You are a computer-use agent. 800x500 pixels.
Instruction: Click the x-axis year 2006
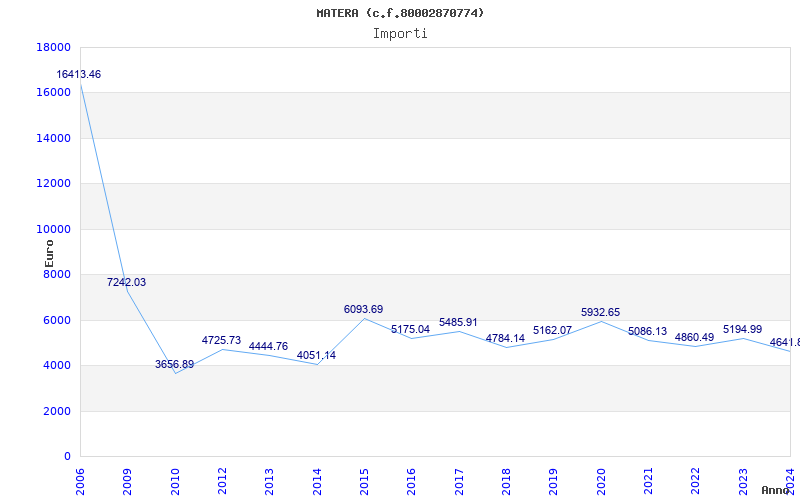point(80,482)
